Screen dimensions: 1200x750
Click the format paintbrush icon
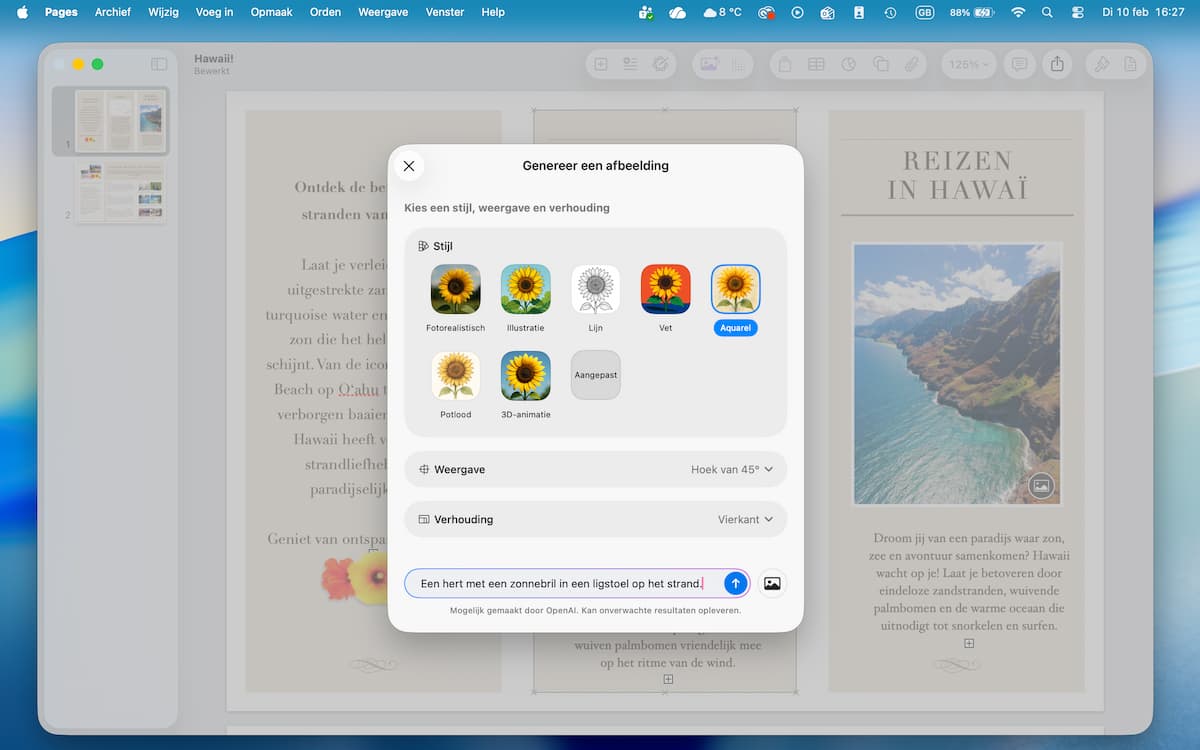coord(1101,64)
